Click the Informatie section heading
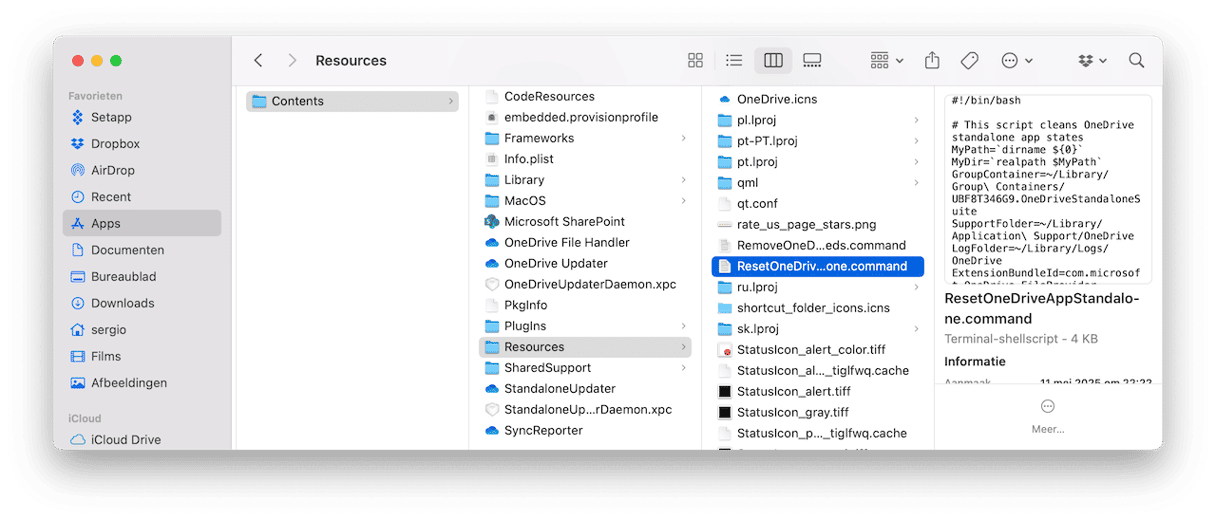The width and height of the screenshot is (1216, 520). [975, 361]
